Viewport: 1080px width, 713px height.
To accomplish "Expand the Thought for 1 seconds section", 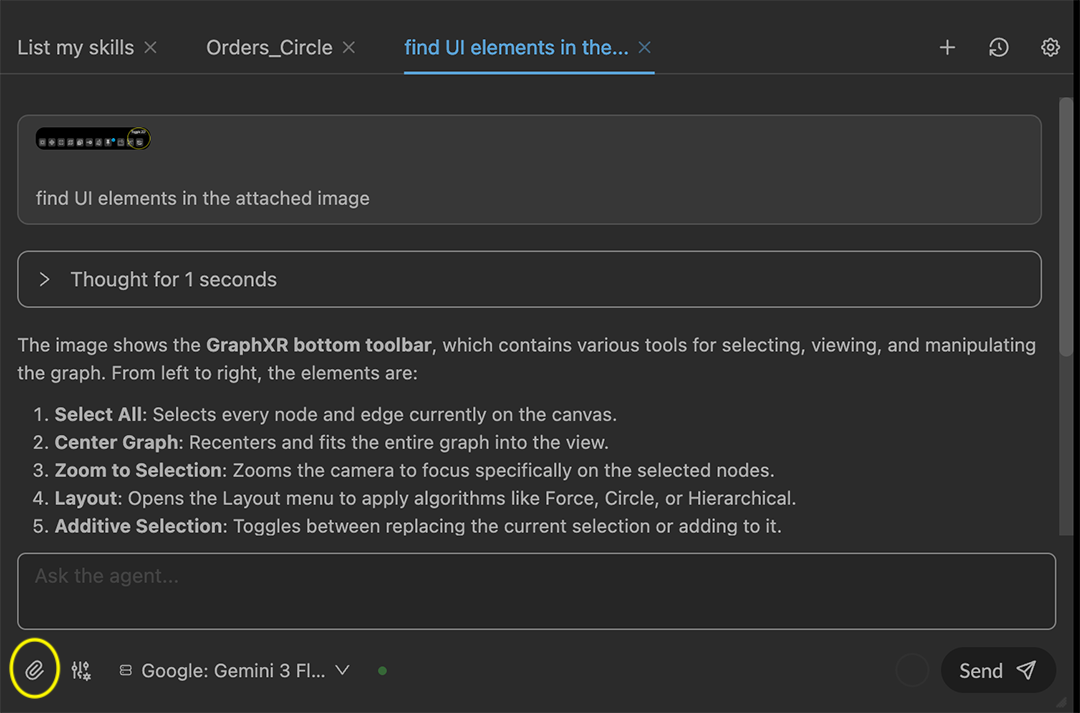I will tap(529, 279).
